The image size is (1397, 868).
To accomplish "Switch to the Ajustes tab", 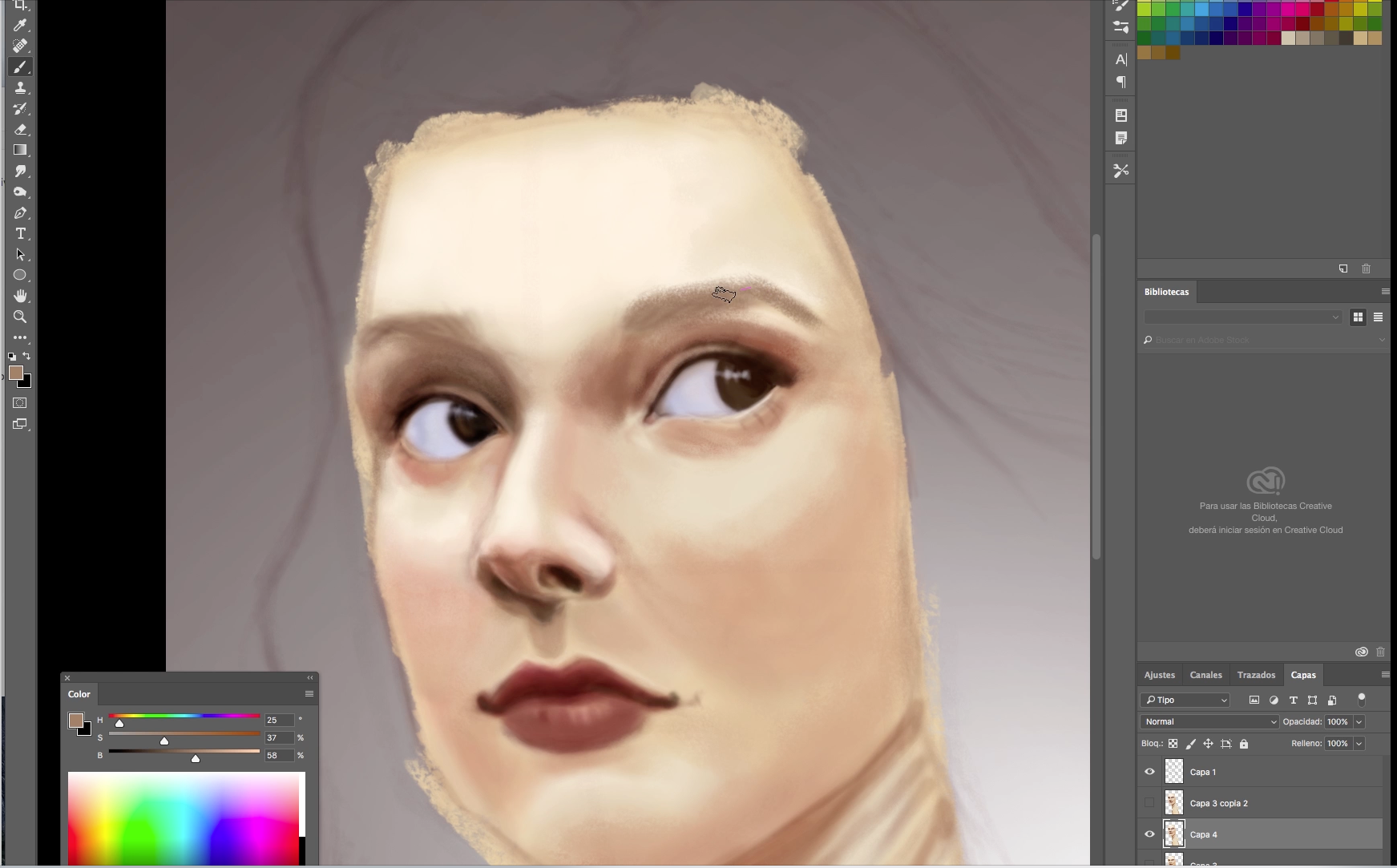I will point(1160,675).
